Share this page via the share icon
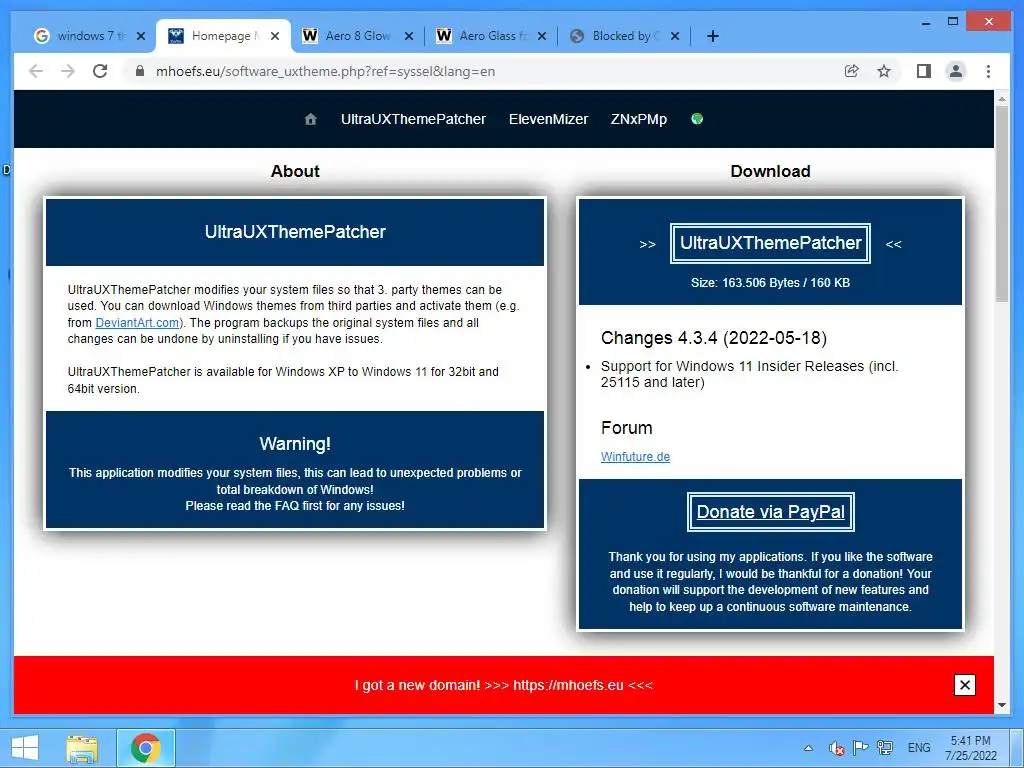This screenshot has height=768, width=1024. (852, 71)
